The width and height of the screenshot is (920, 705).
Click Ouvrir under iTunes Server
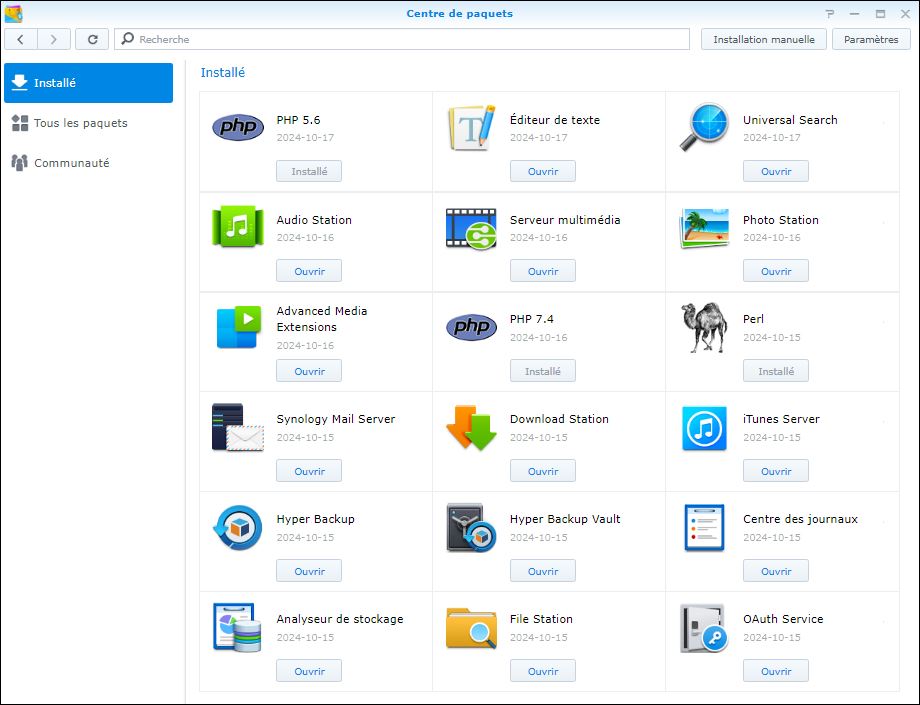click(x=776, y=471)
